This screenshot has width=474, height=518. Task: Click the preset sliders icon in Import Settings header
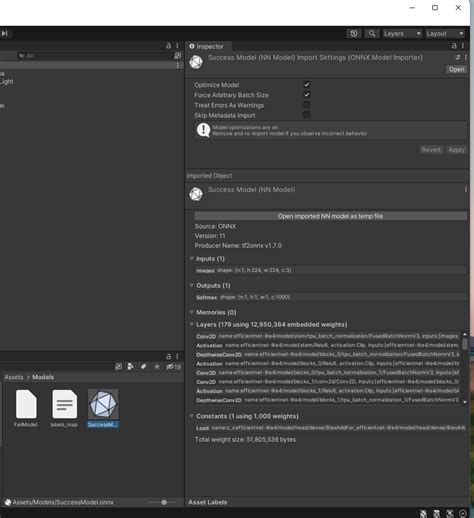[458, 57]
